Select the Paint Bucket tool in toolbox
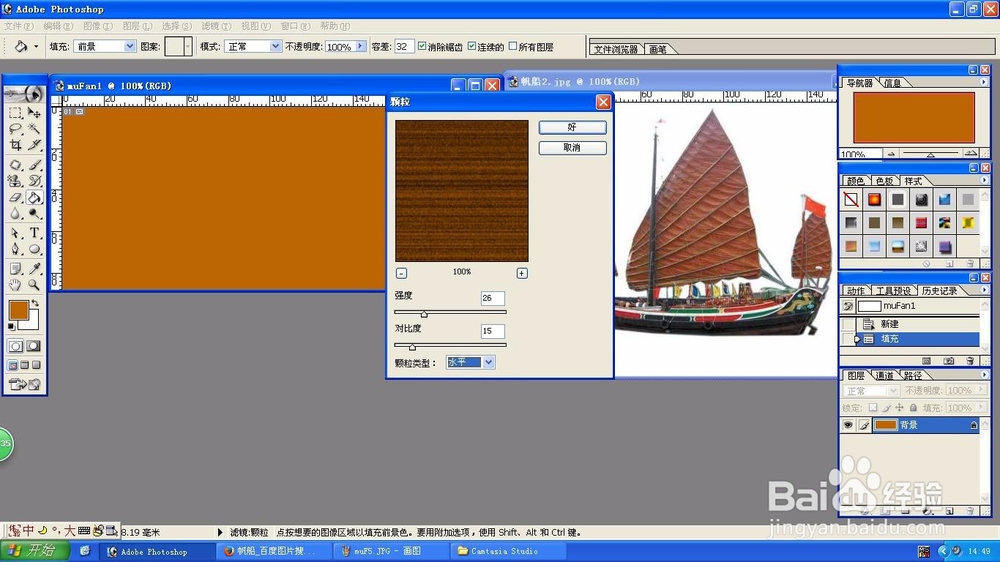Viewport: 1000px width, 562px height. click(x=34, y=198)
